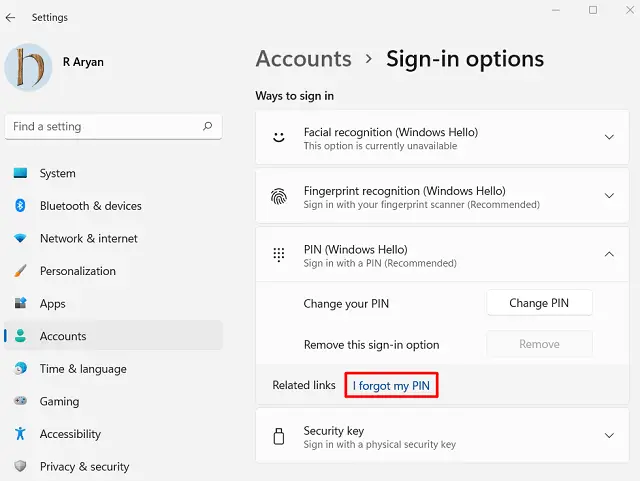Click 'This option is currently unavailable' text

click(x=380, y=146)
